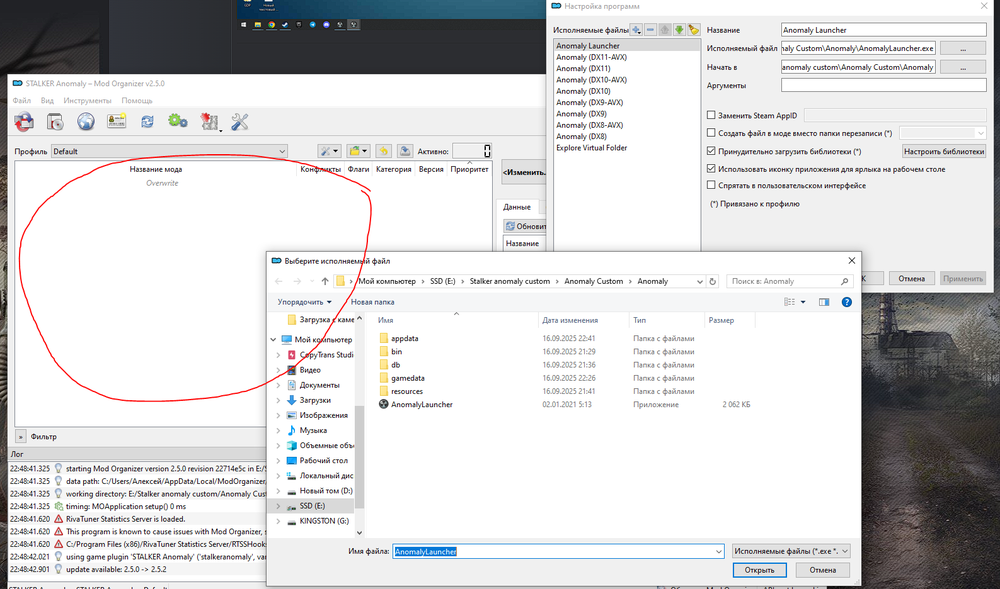1000x589 pixels.
Task: Click the install mod from archive icon
Action: pyautogui.click(x=55, y=121)
